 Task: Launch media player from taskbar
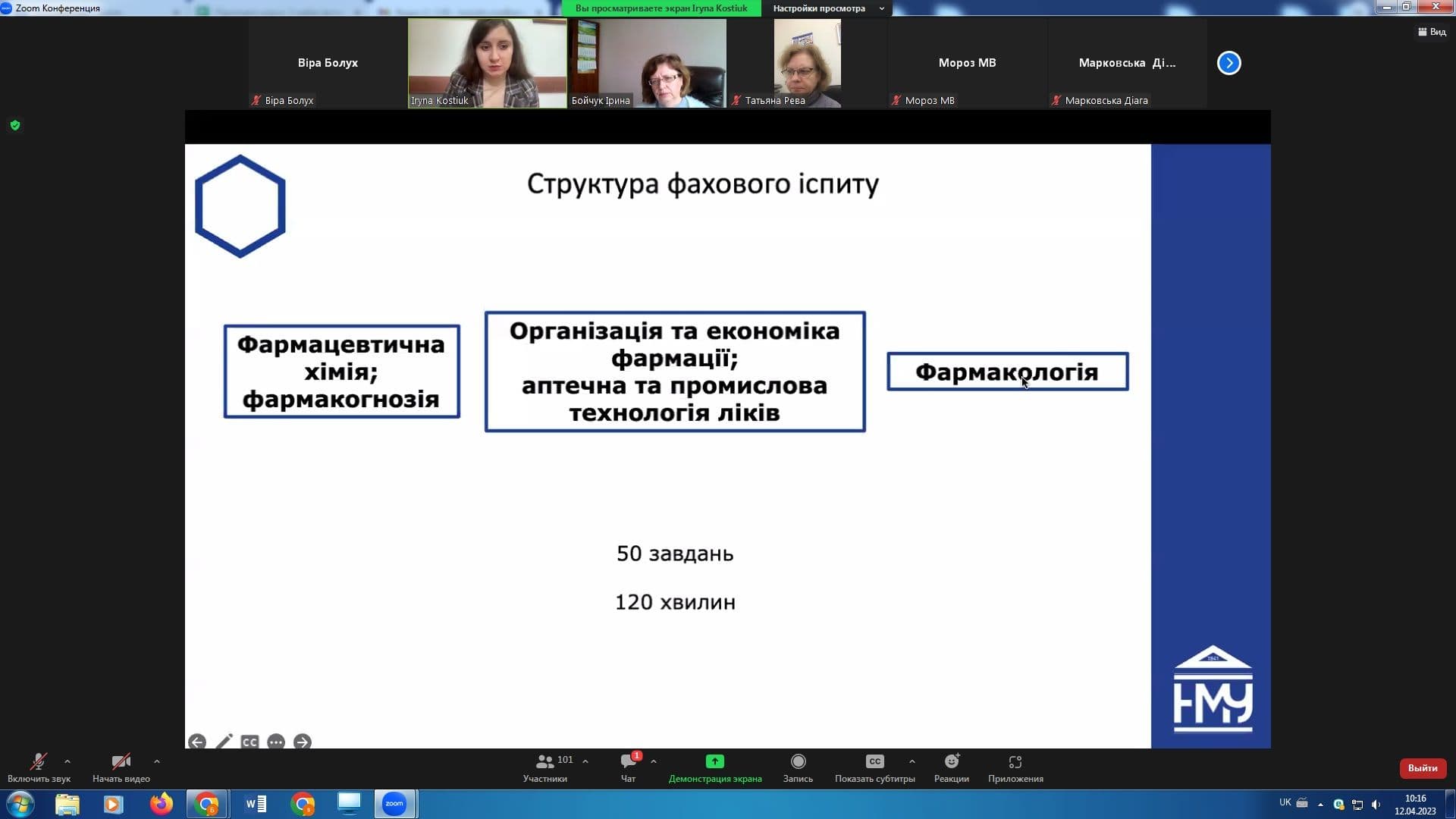tap(113, 804)
